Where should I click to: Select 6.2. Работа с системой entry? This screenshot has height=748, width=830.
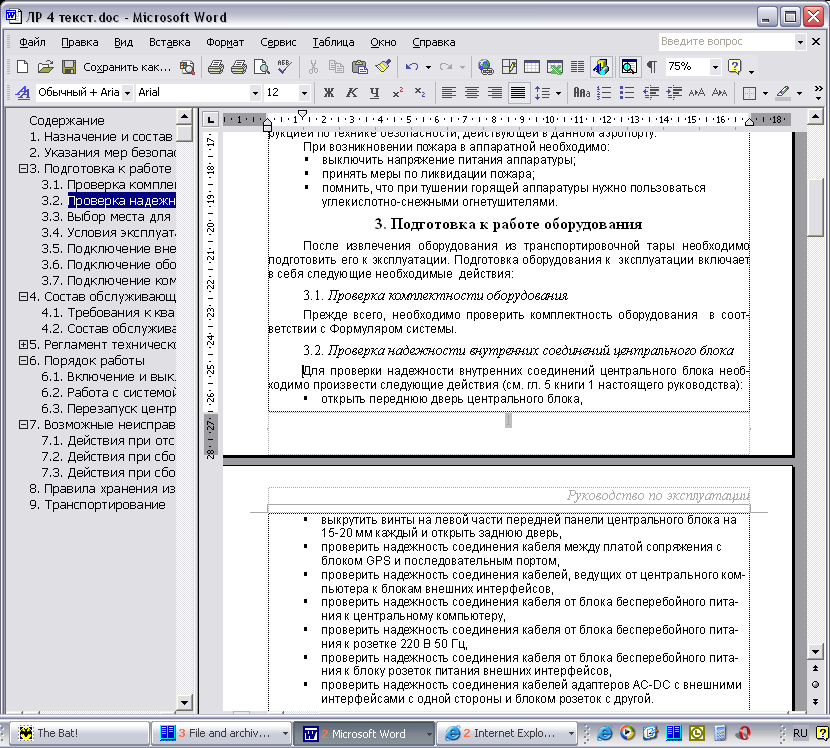108,393
